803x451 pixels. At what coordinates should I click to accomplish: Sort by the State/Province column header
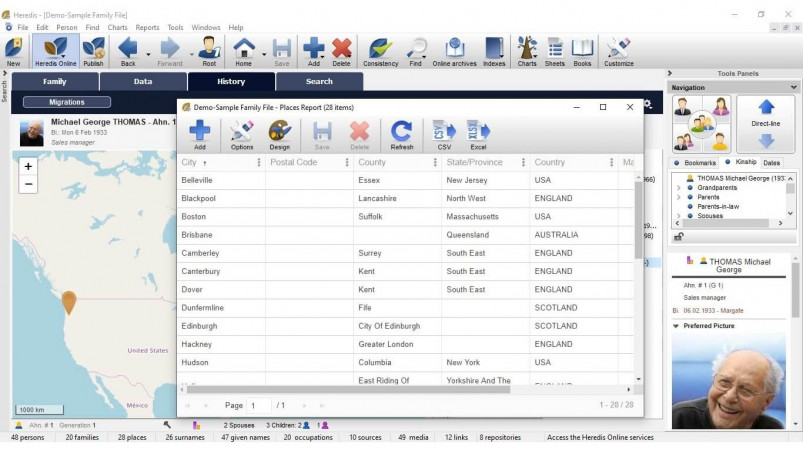[x=474, y=162]
